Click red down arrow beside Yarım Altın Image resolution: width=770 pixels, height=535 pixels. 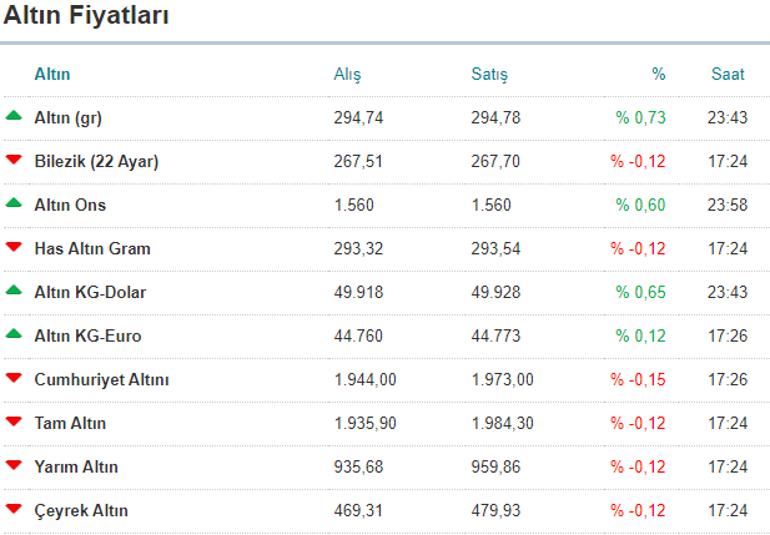point(13,465)
